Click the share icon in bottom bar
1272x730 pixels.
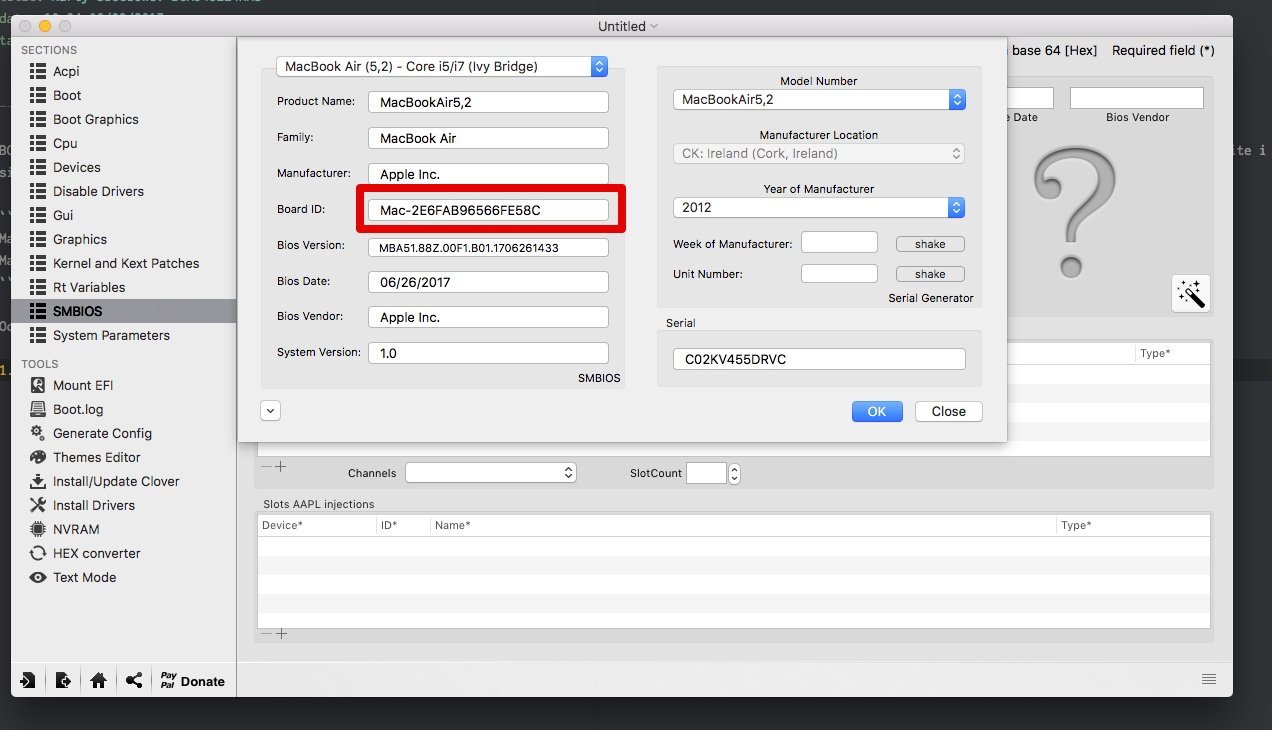tap(134, 681)
